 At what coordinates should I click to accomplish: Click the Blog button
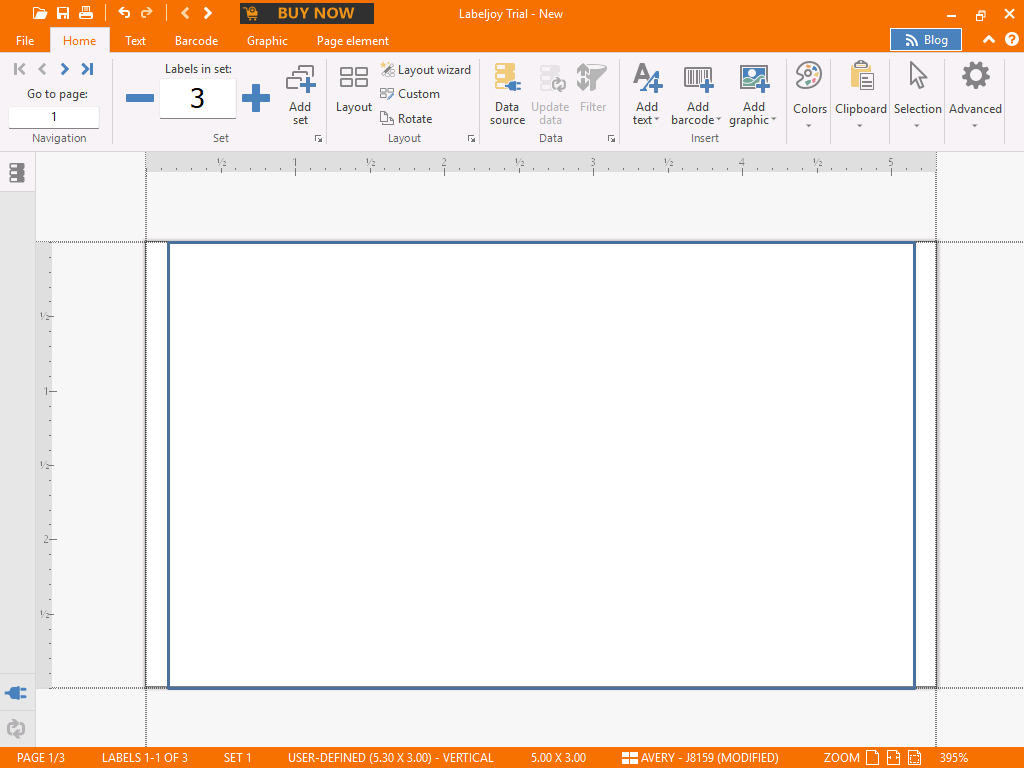coord(925,40)
